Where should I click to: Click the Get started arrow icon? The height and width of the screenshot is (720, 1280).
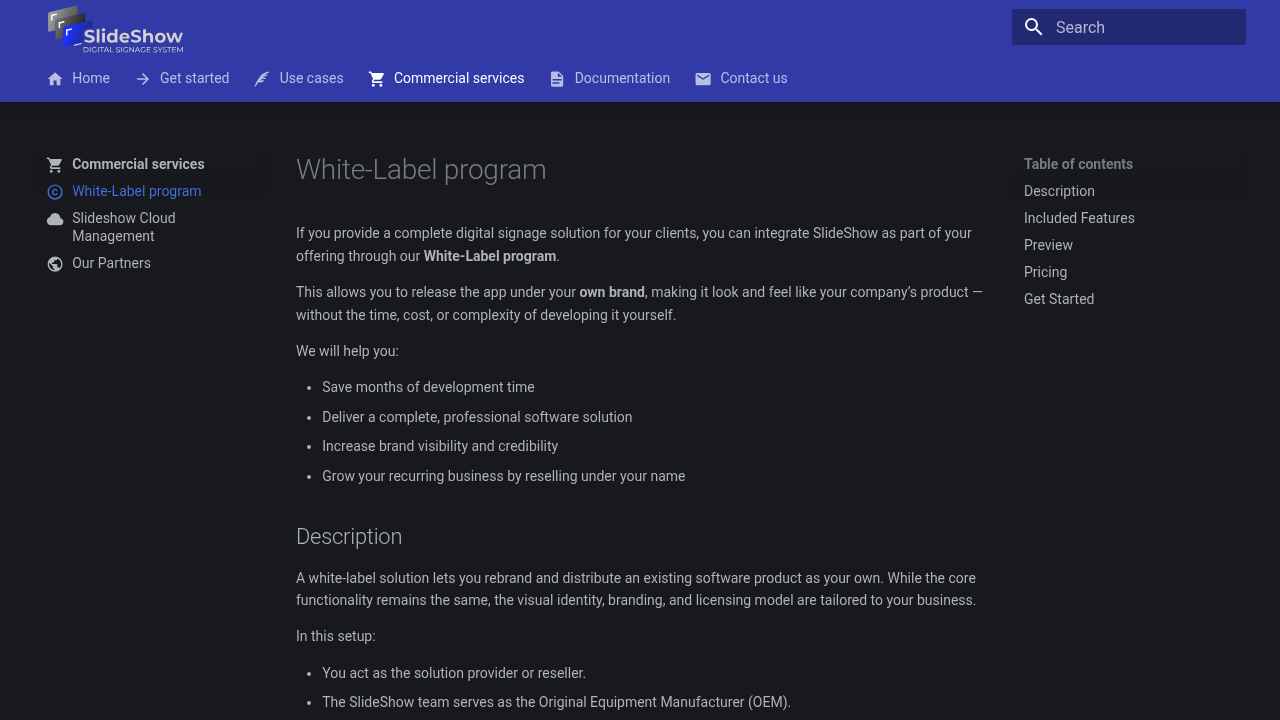click(x=143, y=79)
